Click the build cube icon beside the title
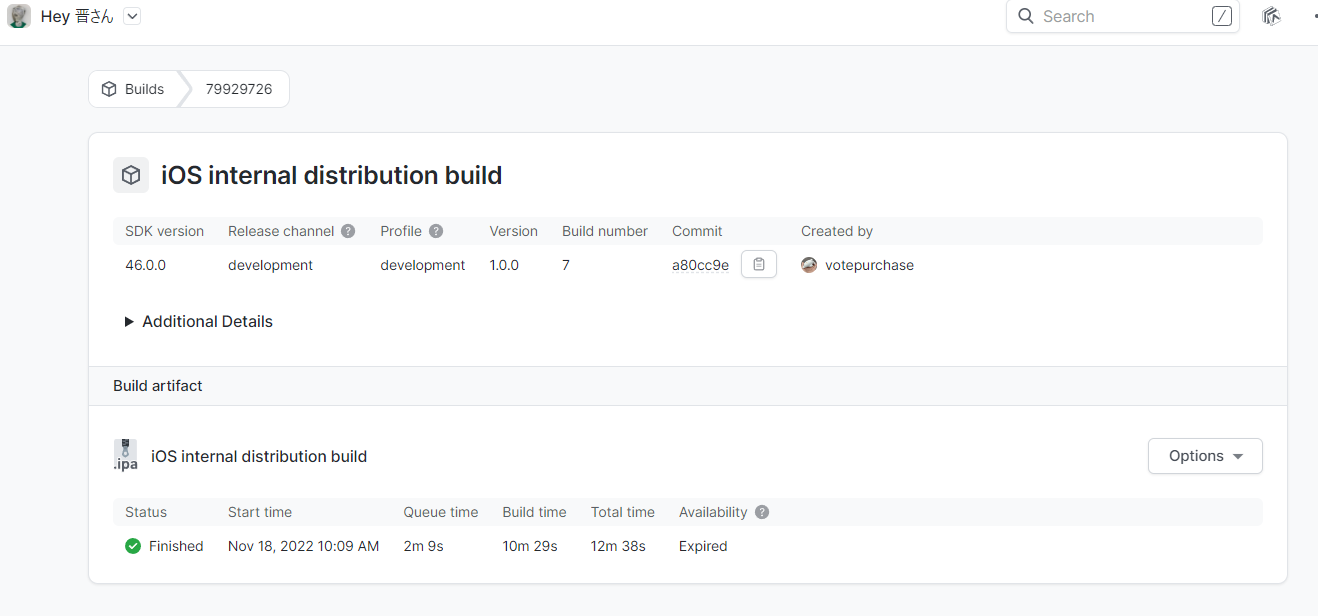1318x616 pixels. pyautogui.click(x=131, y=175)
